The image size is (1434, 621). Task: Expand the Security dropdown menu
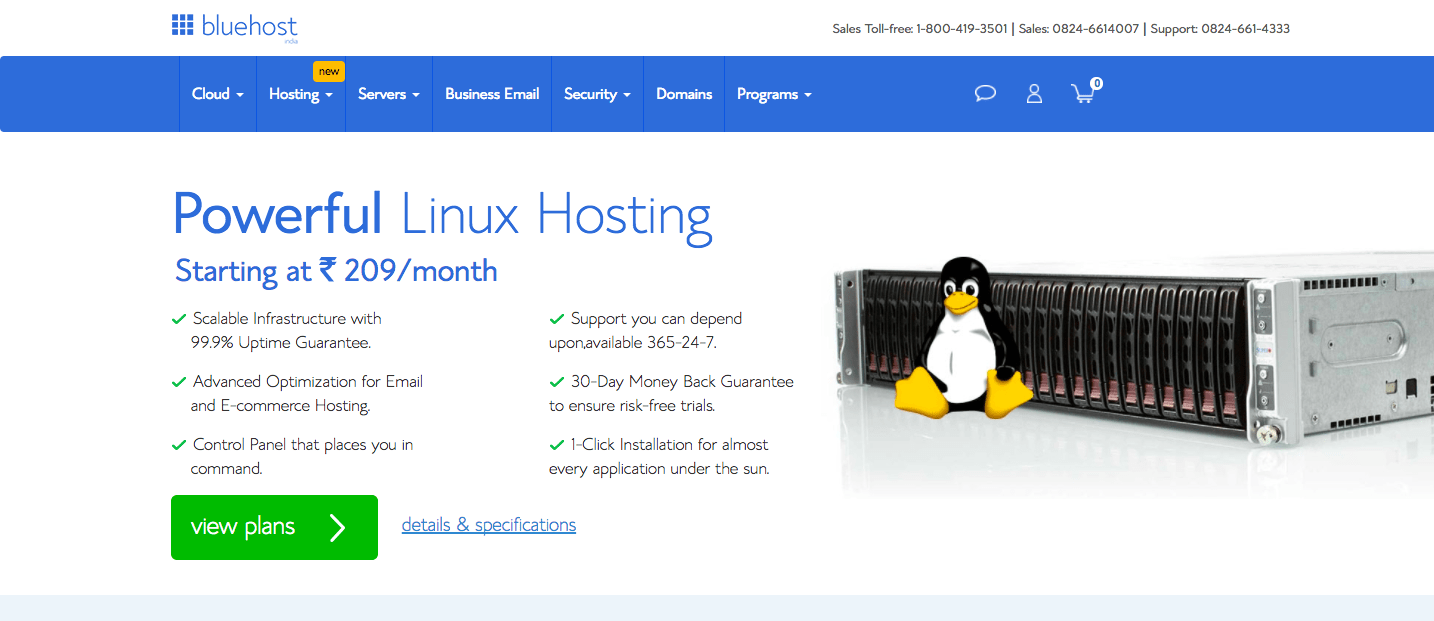pos(597,94)
